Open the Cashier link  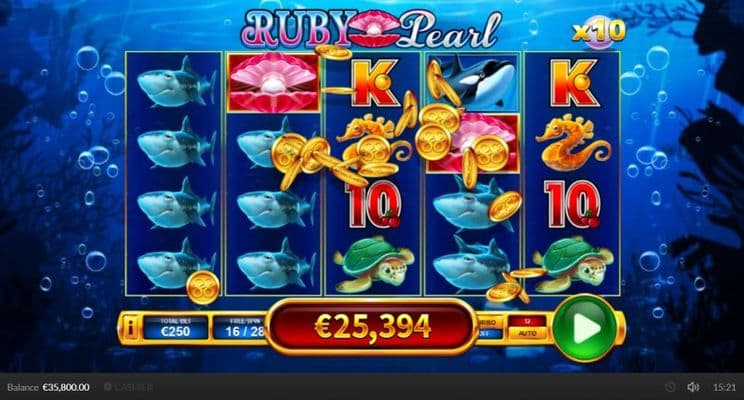(x=129, y=387)
